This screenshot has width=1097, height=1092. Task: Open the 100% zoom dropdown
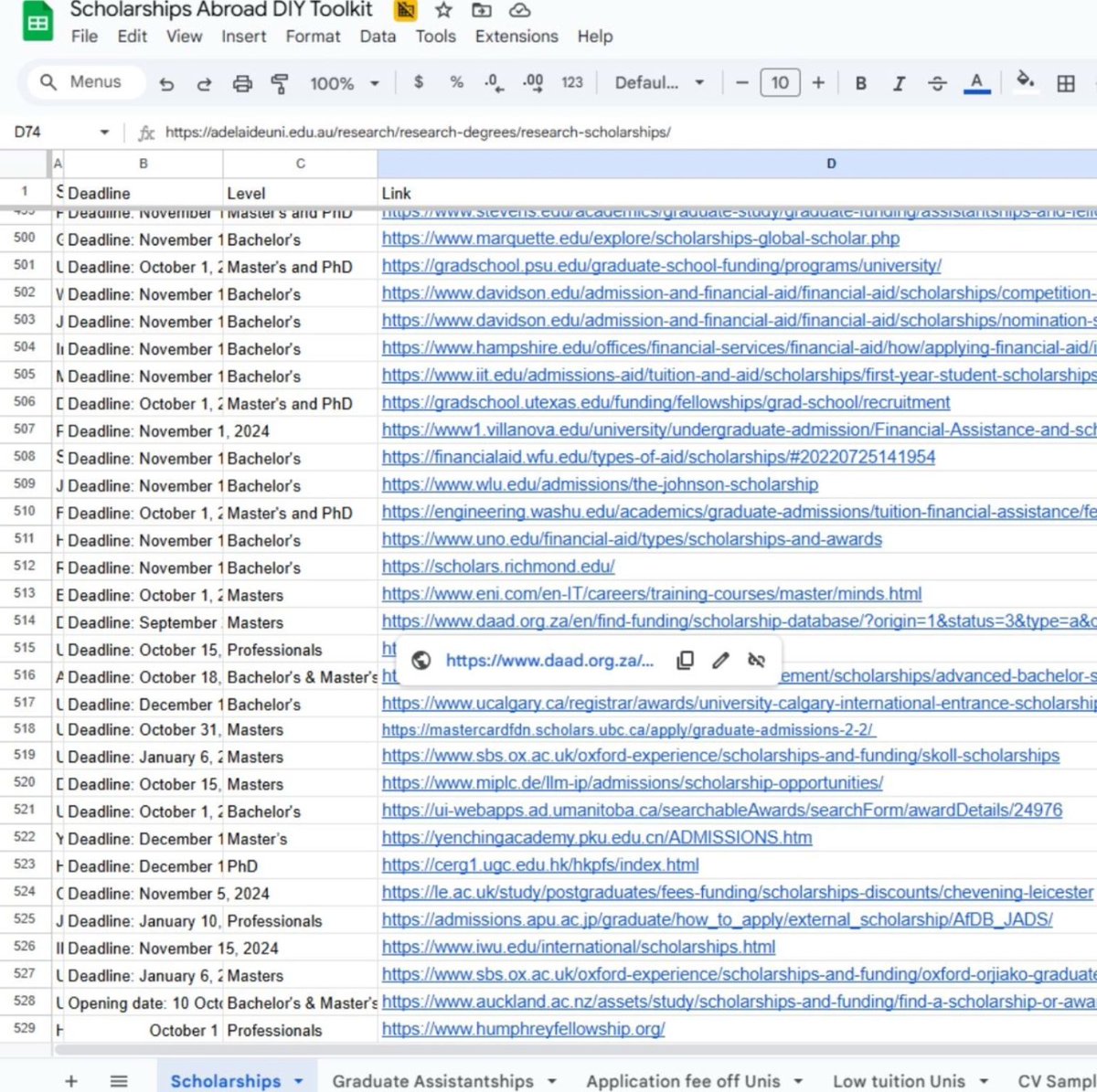[344, 83]
